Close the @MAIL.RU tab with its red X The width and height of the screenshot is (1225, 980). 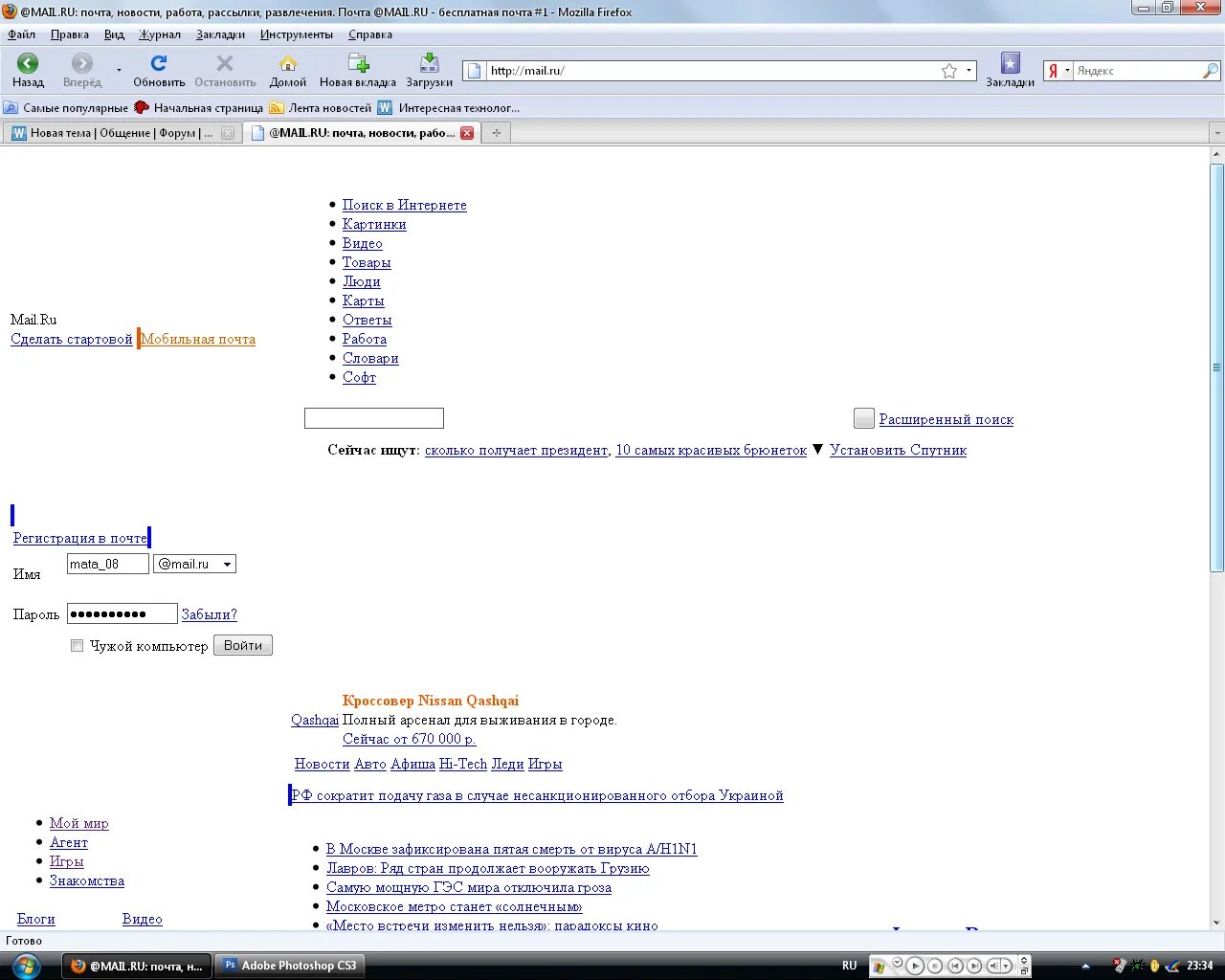pos(467,133)
